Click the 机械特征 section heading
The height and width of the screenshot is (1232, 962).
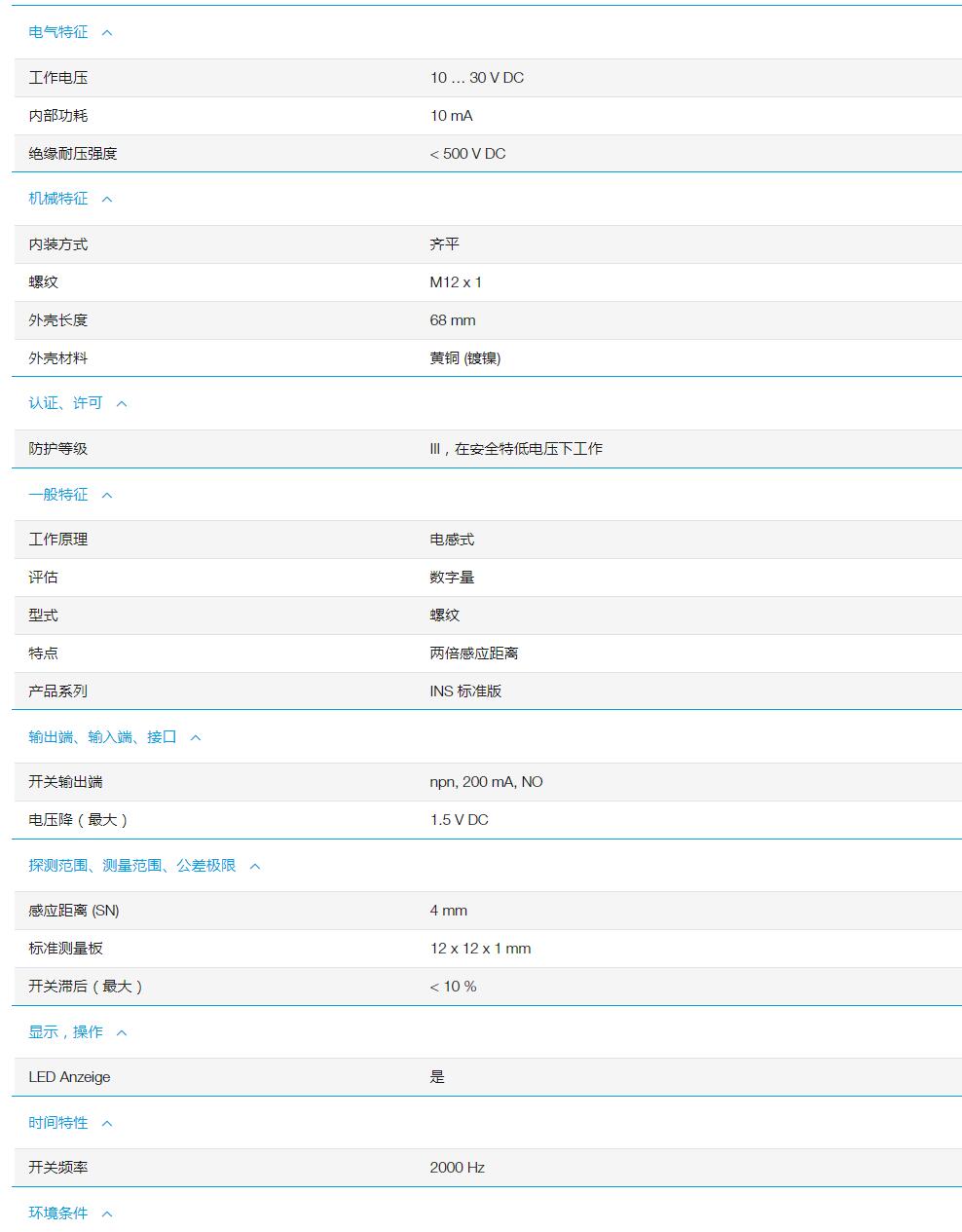coord(56,199)
